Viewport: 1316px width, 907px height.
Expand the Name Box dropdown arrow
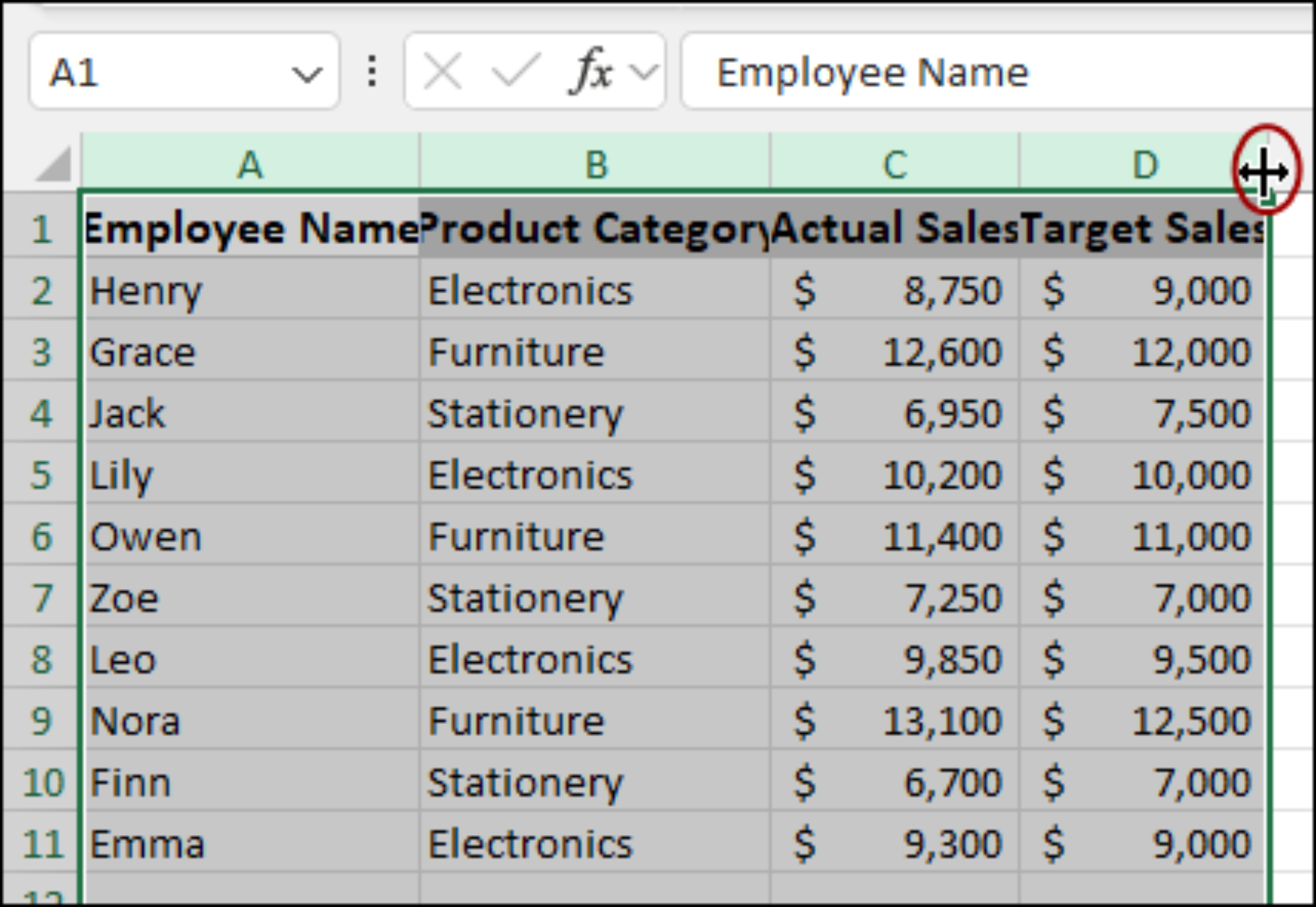(x=307, y=75)
